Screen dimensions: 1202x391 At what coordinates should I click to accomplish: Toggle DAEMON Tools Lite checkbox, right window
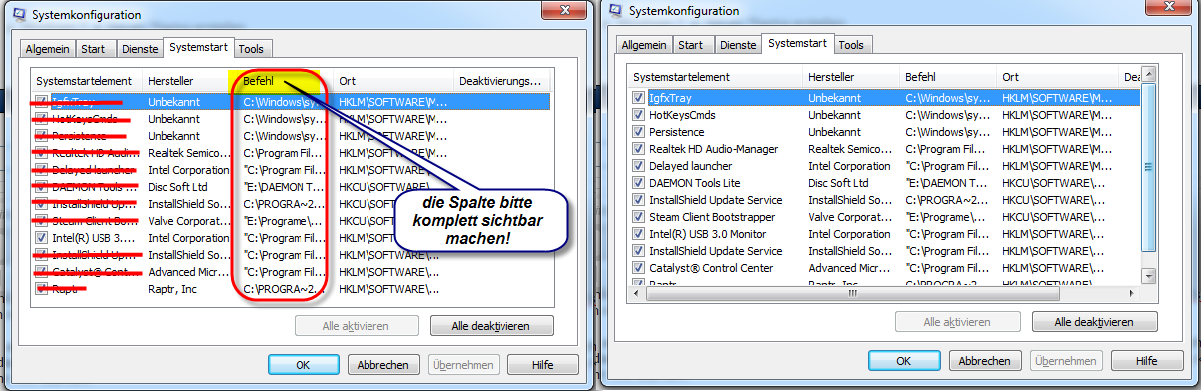[638, 183]
